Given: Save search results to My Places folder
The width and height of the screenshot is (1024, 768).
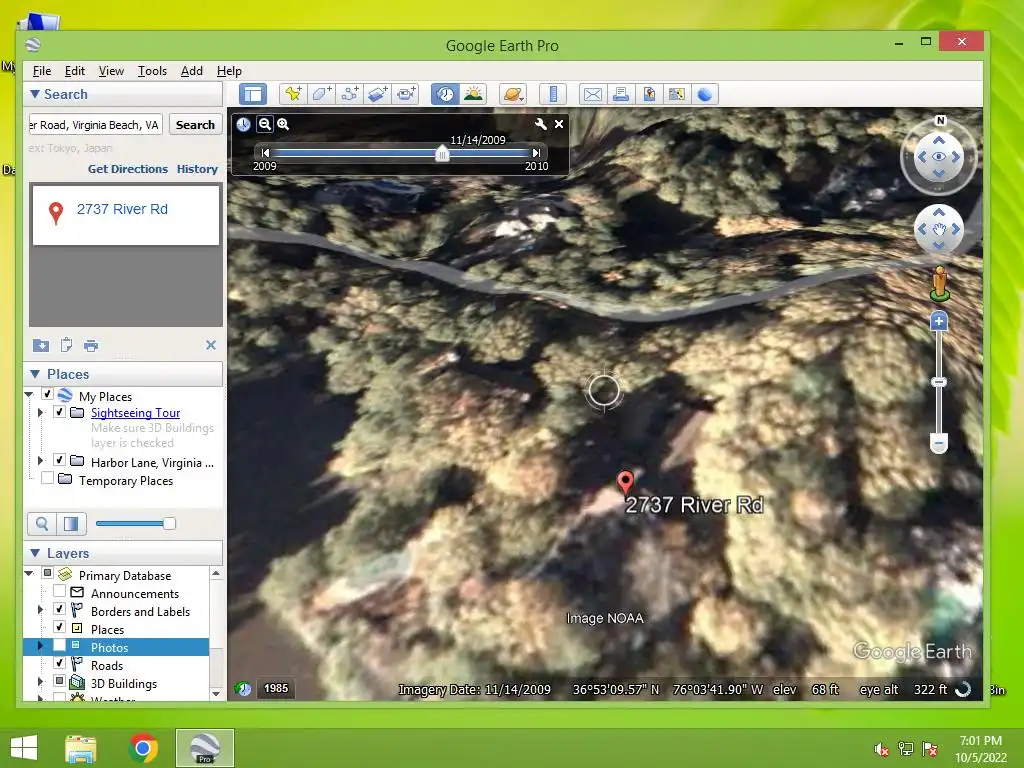Looking at the screenshot, I should pyautogui.click(x=40, y=345).
